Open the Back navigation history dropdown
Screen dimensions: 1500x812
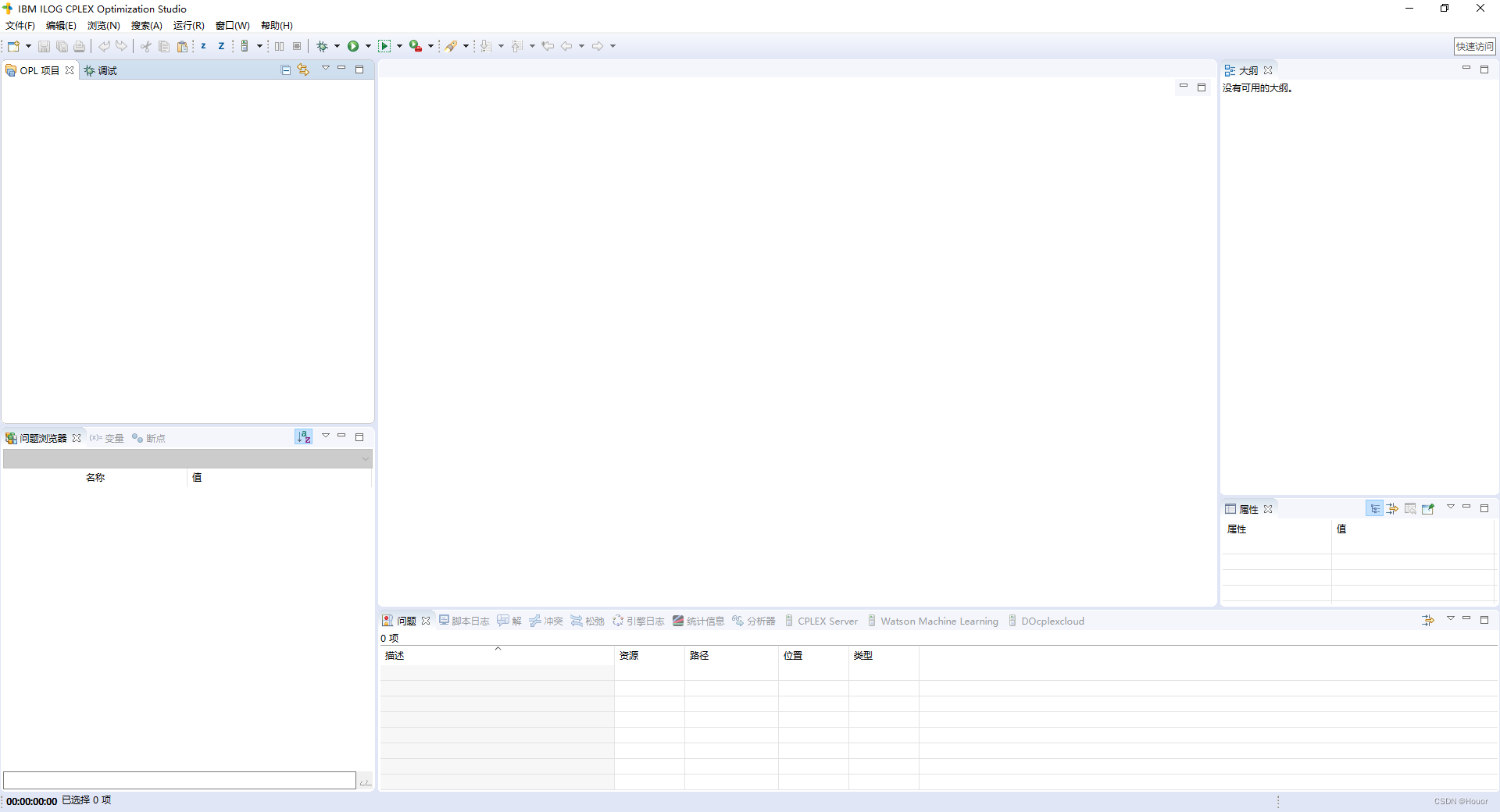point(581,46)
